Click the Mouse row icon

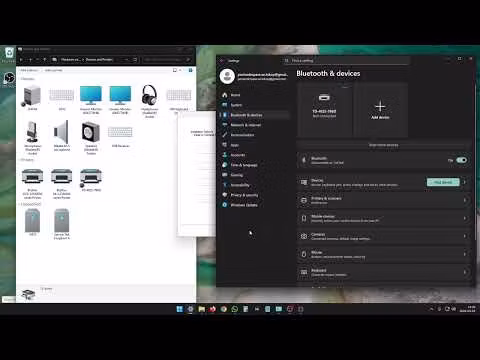tap(304, 254)
